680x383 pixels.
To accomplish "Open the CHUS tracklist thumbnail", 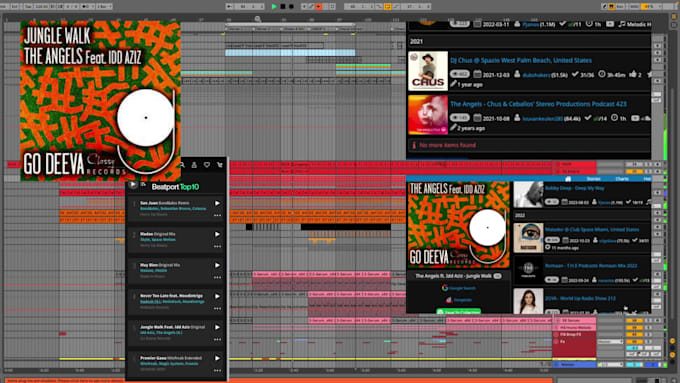I will click(428, 71).
